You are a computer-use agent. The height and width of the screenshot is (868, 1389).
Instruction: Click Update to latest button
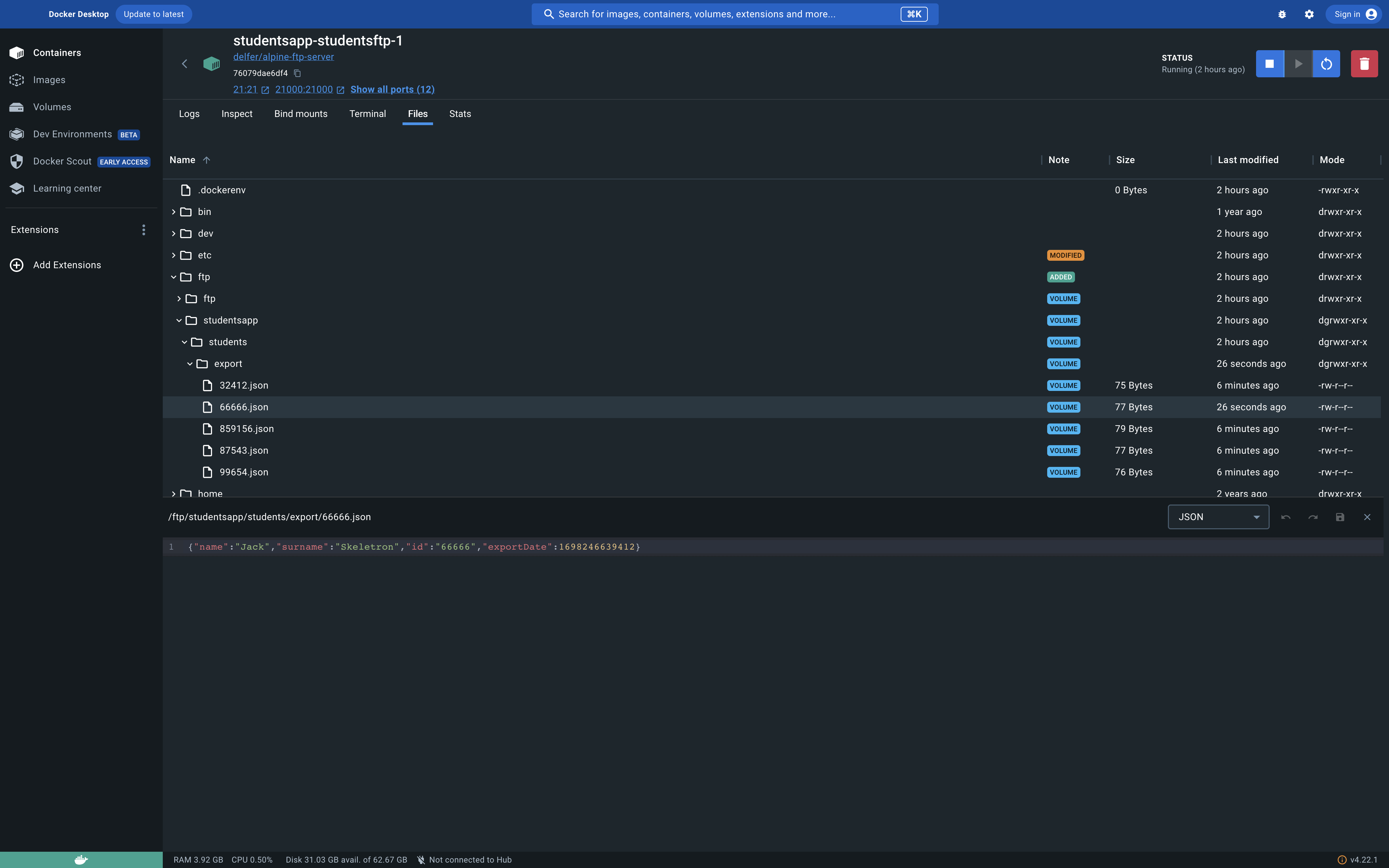(x=153, y=14)
